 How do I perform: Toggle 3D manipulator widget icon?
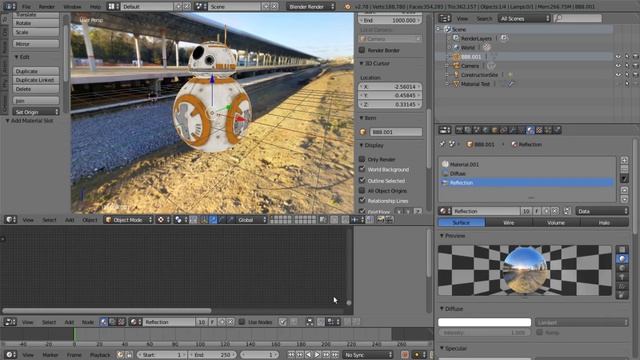coord(203,220)
